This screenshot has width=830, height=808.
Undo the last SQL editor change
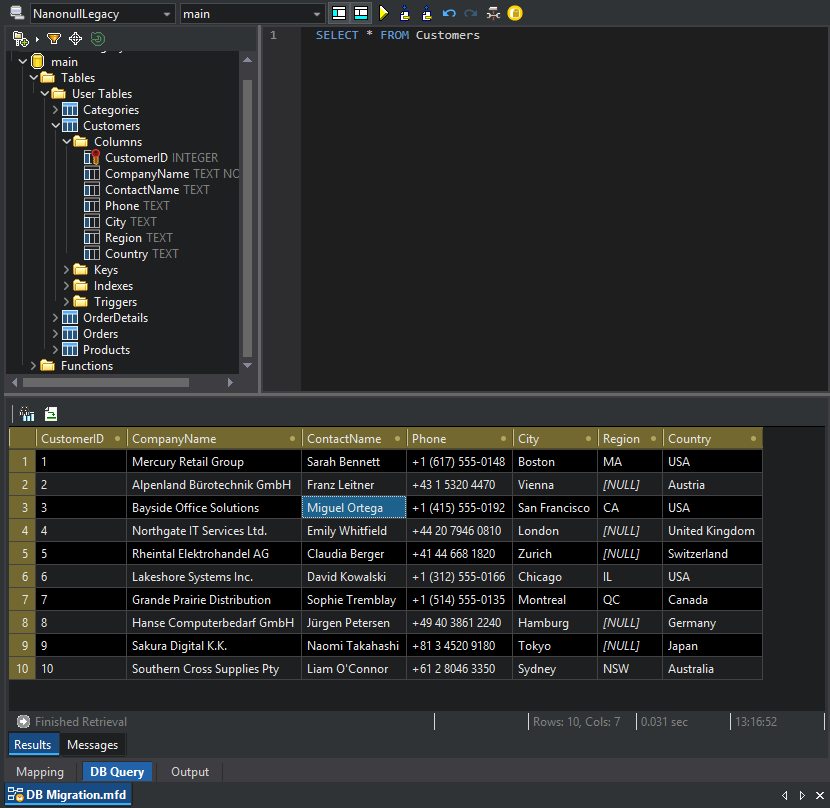tap(449, 13)
